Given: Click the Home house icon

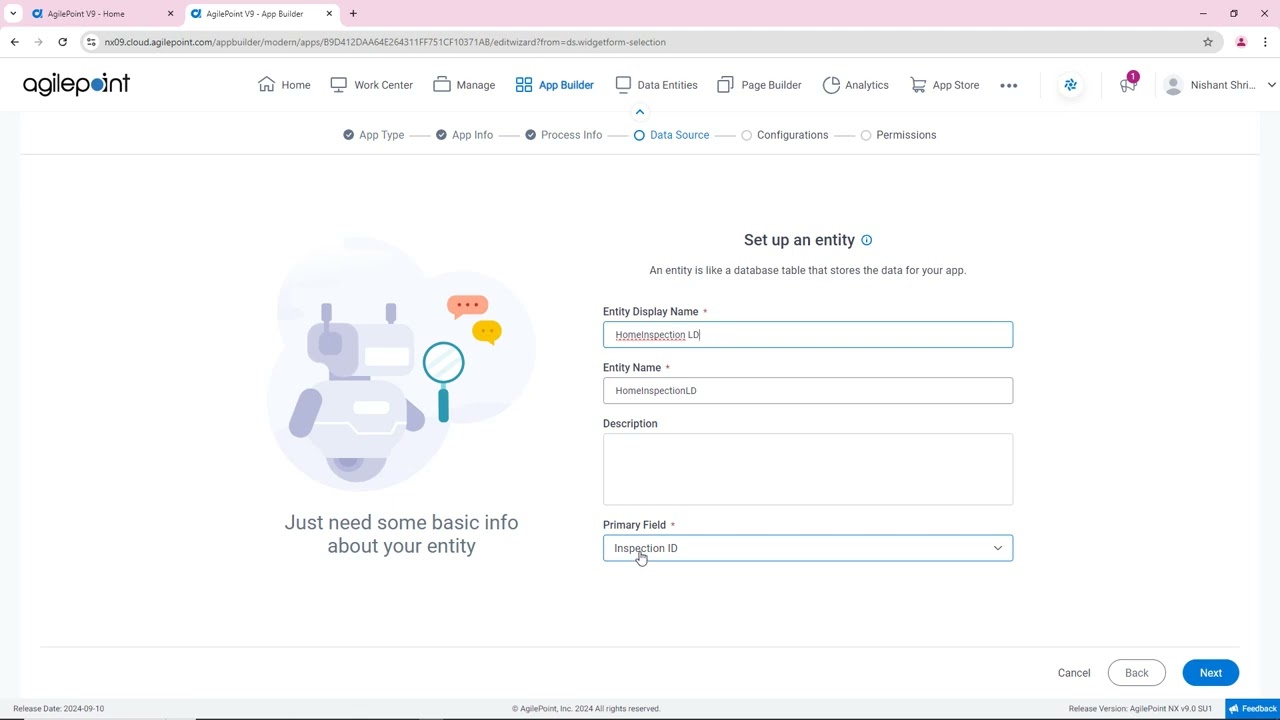Looking at the screenshot, I should coord(266,85).
